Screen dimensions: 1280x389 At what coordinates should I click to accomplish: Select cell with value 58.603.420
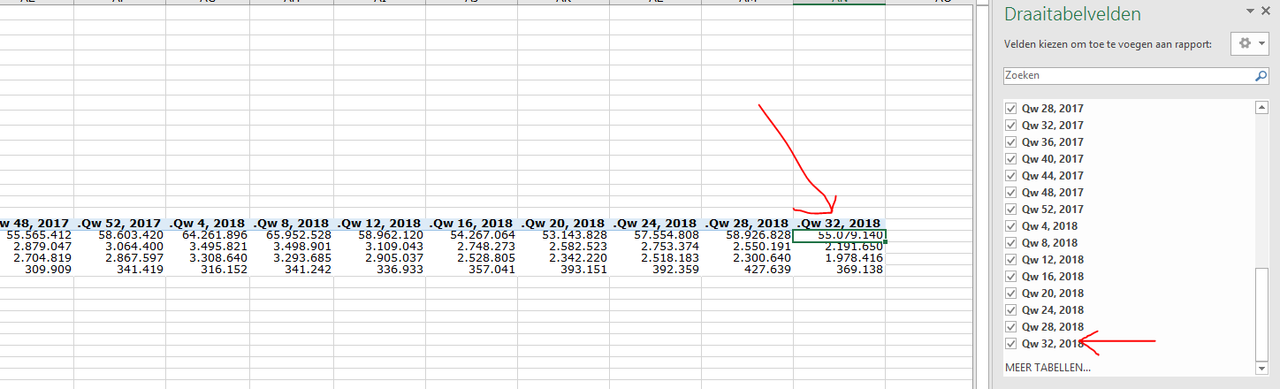[x=120, y=236]
